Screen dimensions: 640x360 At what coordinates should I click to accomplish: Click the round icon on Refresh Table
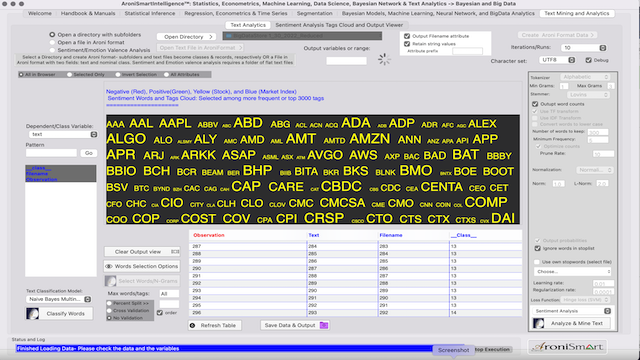pyautogui.click(x=193, y=325)
